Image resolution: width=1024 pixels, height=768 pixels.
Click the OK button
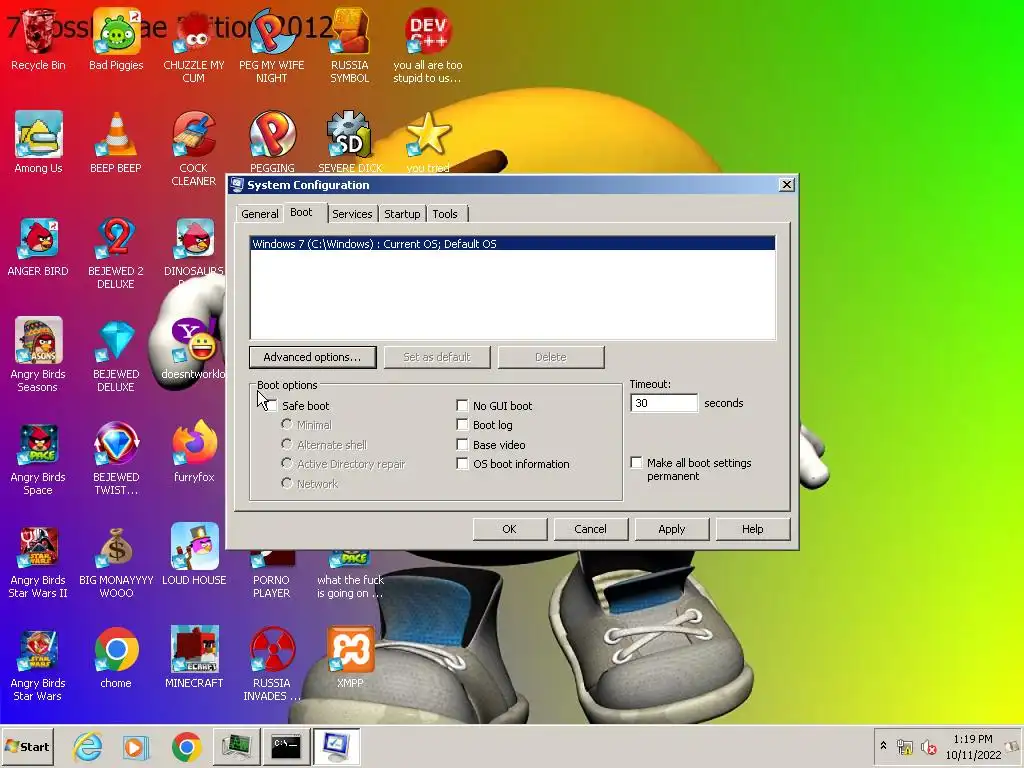(509, 529)
